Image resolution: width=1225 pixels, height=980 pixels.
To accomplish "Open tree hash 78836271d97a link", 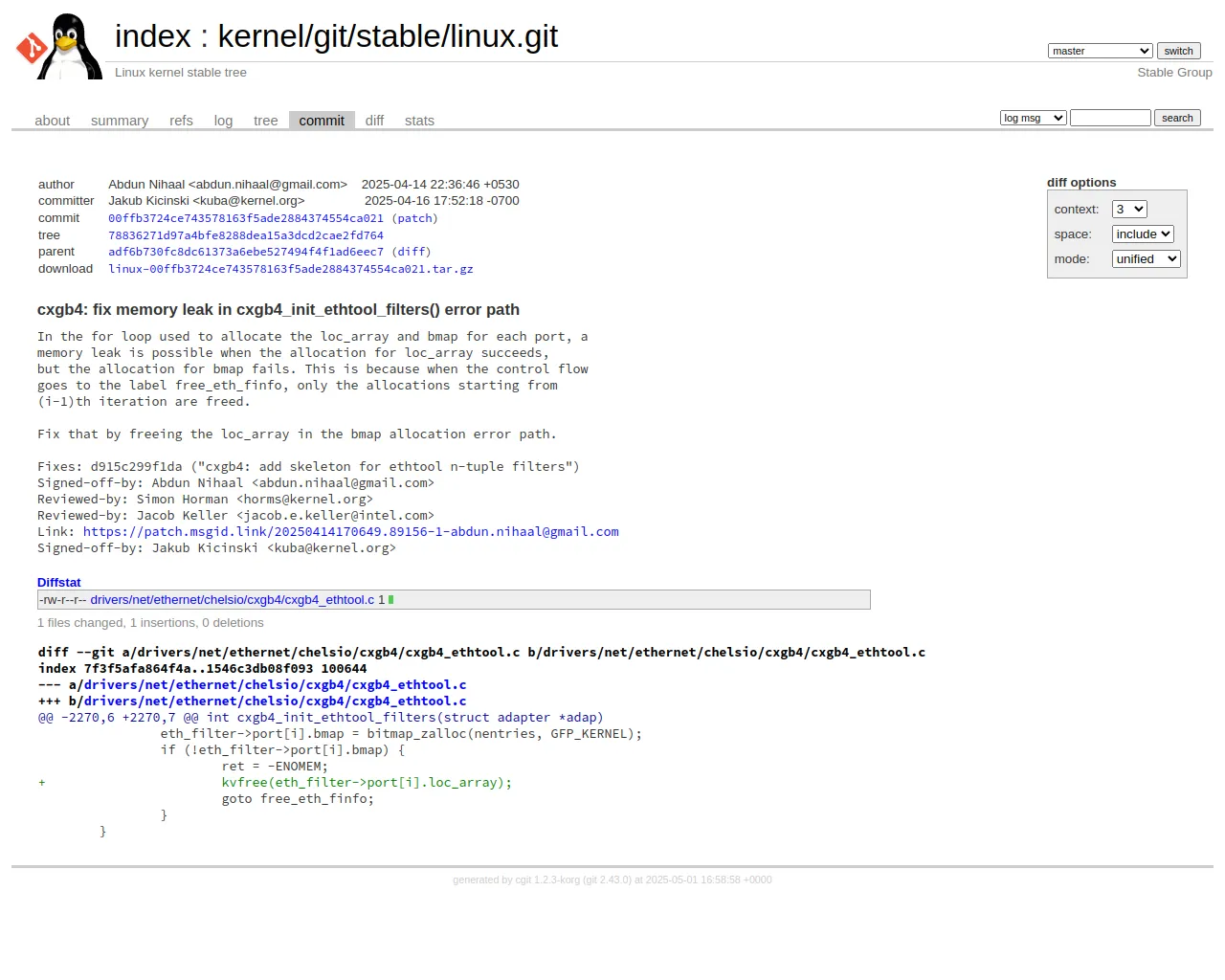I will coord(246,235).
